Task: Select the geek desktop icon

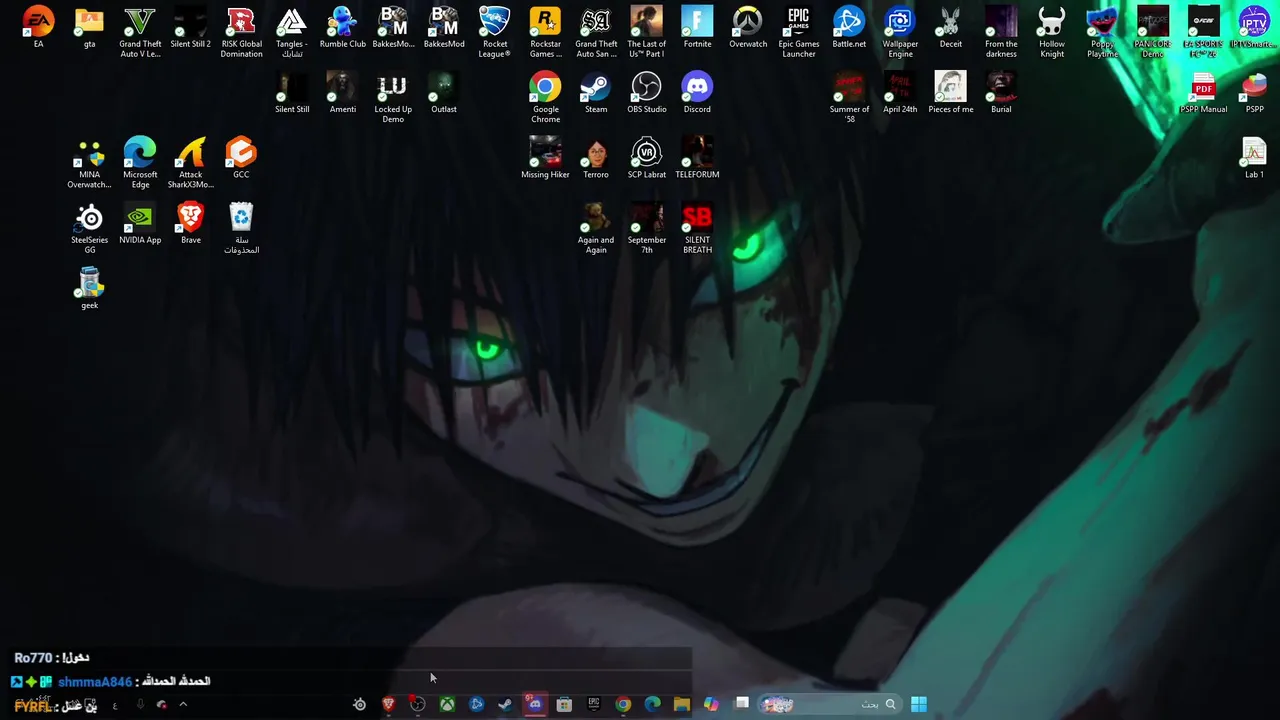Action: tap(89, 288)
